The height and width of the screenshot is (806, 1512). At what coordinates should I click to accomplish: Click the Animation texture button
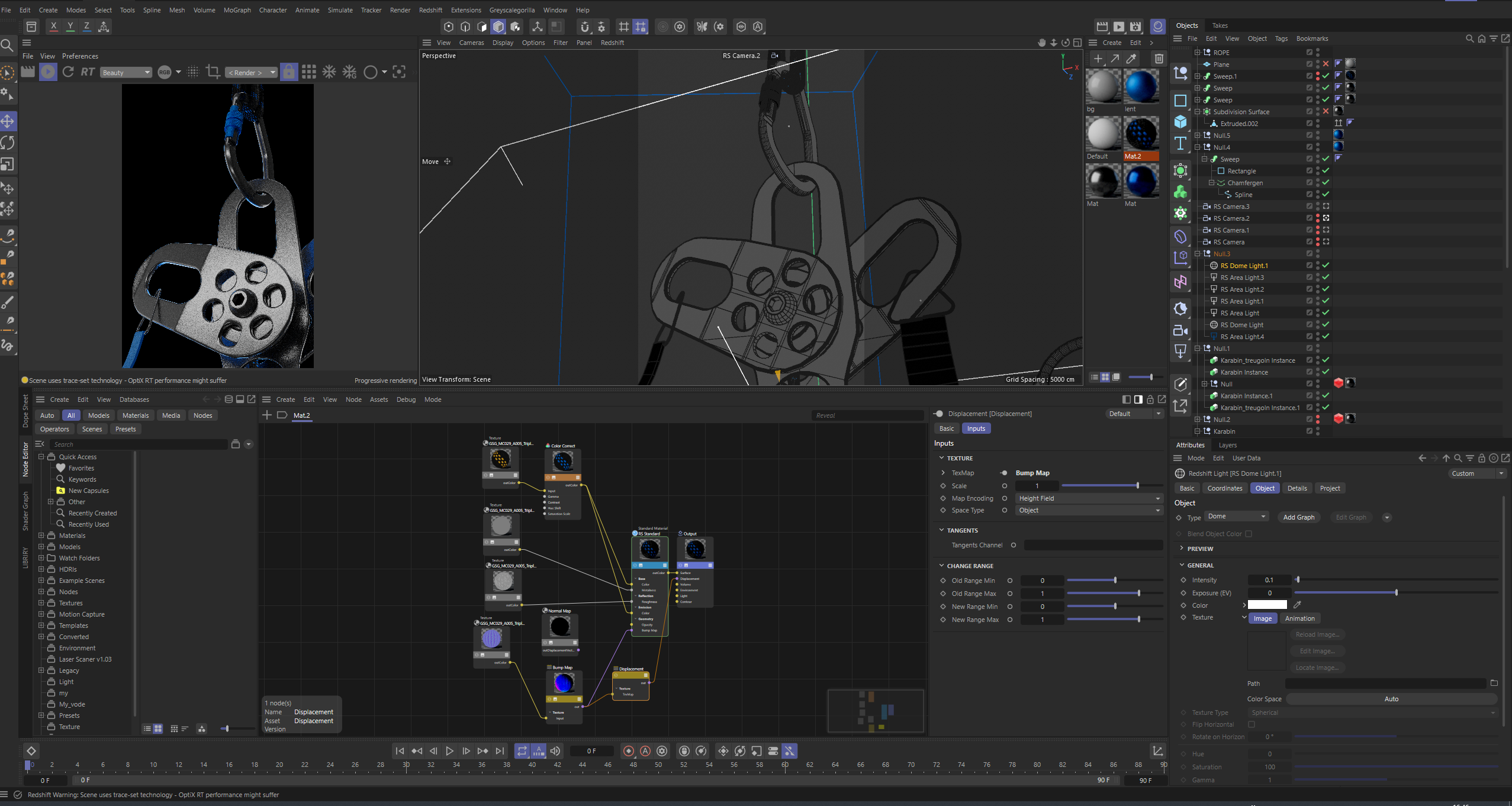pos(1299,618)
